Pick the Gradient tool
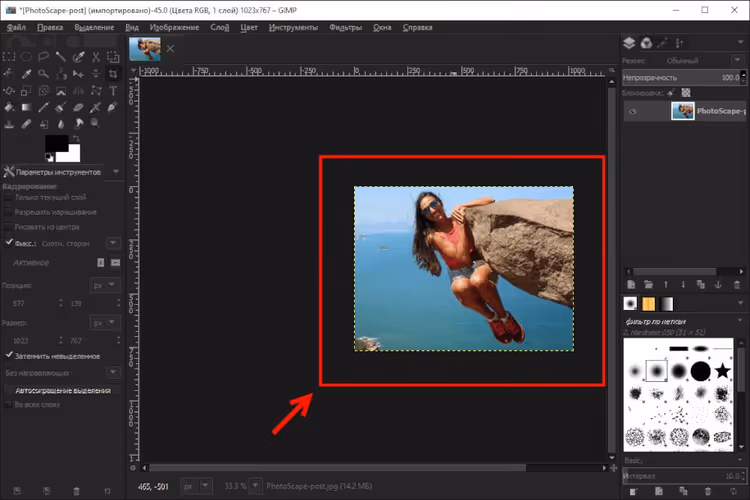This screenshot has height=500, width=750. click(x=26, y=107)
